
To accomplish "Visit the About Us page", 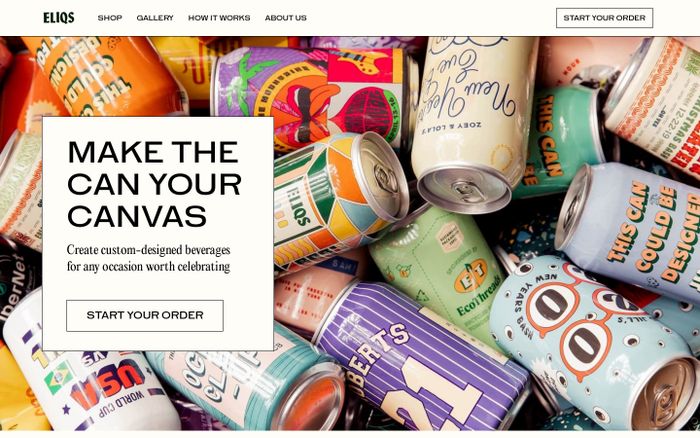I will coord(286,18).
